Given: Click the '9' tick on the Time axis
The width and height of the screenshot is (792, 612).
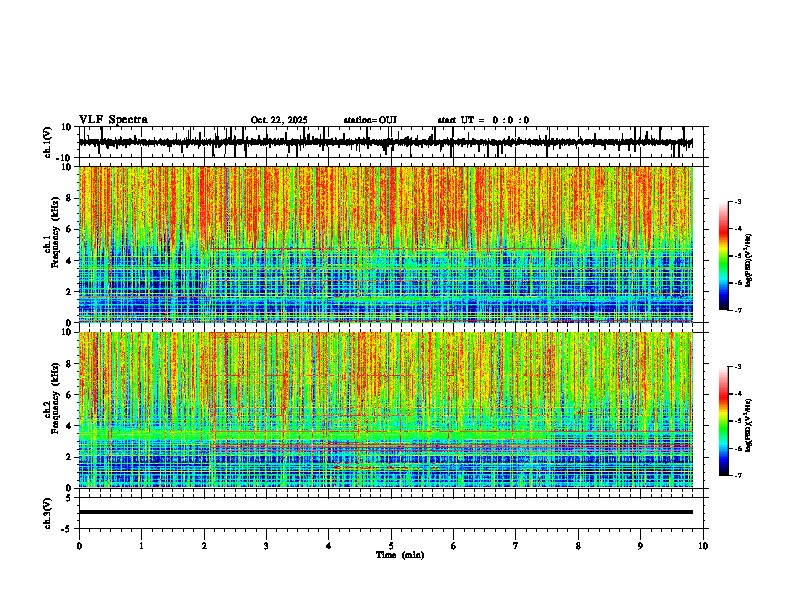Looking at the screenshot, I should tap(640, 546).
